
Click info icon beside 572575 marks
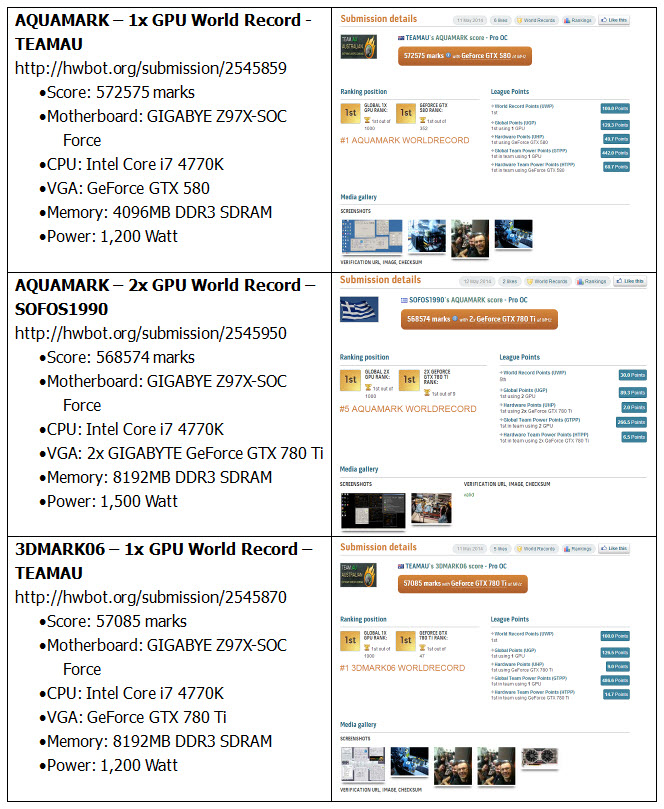pyautogui.click(x=448, y=56)
